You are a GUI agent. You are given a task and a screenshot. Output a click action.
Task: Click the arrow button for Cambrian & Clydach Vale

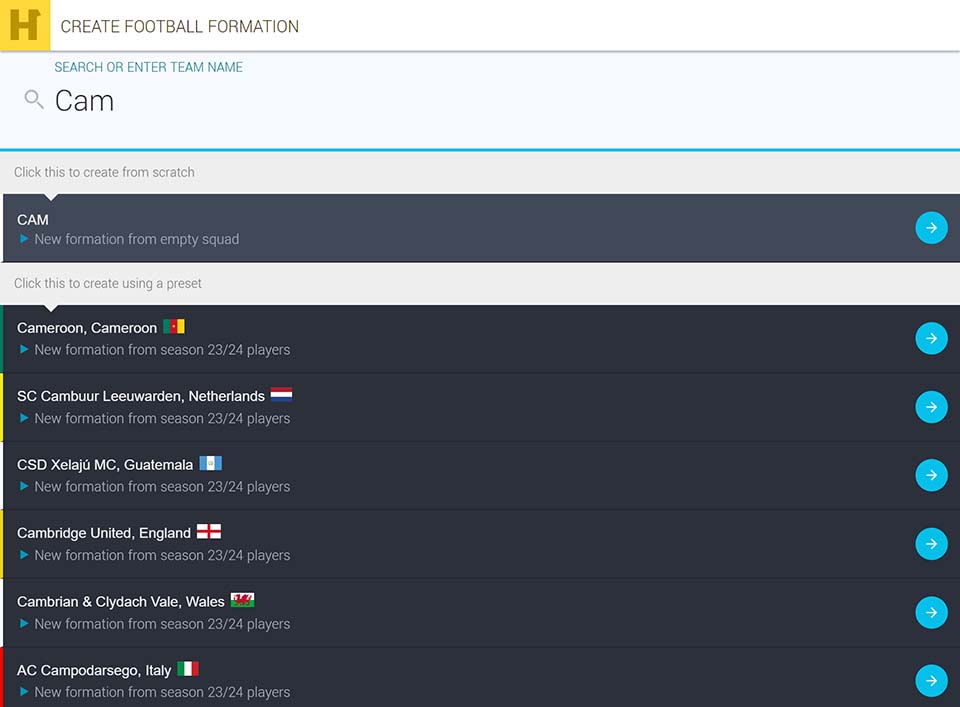tap(931, 612)
